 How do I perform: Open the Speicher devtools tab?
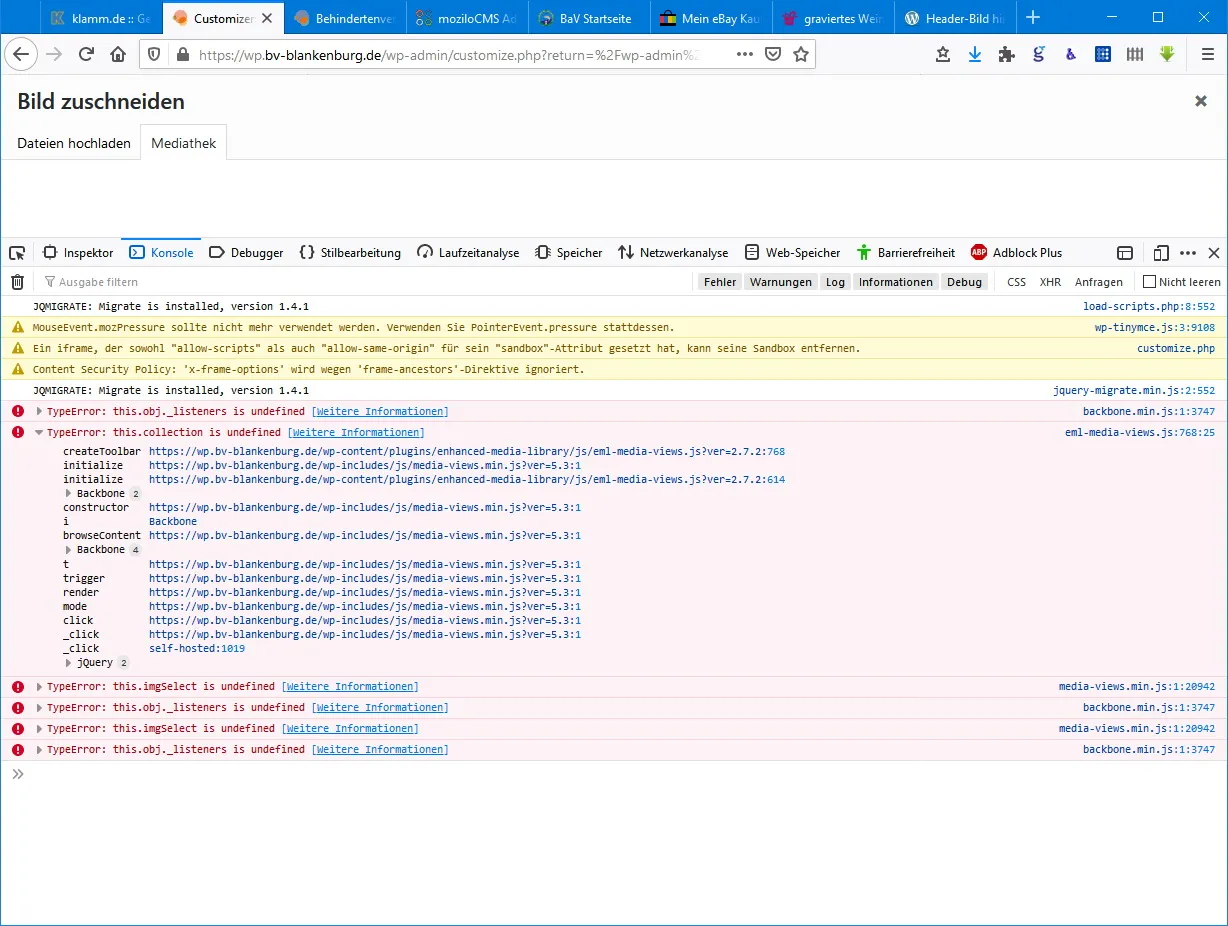(x=569, y=253)
